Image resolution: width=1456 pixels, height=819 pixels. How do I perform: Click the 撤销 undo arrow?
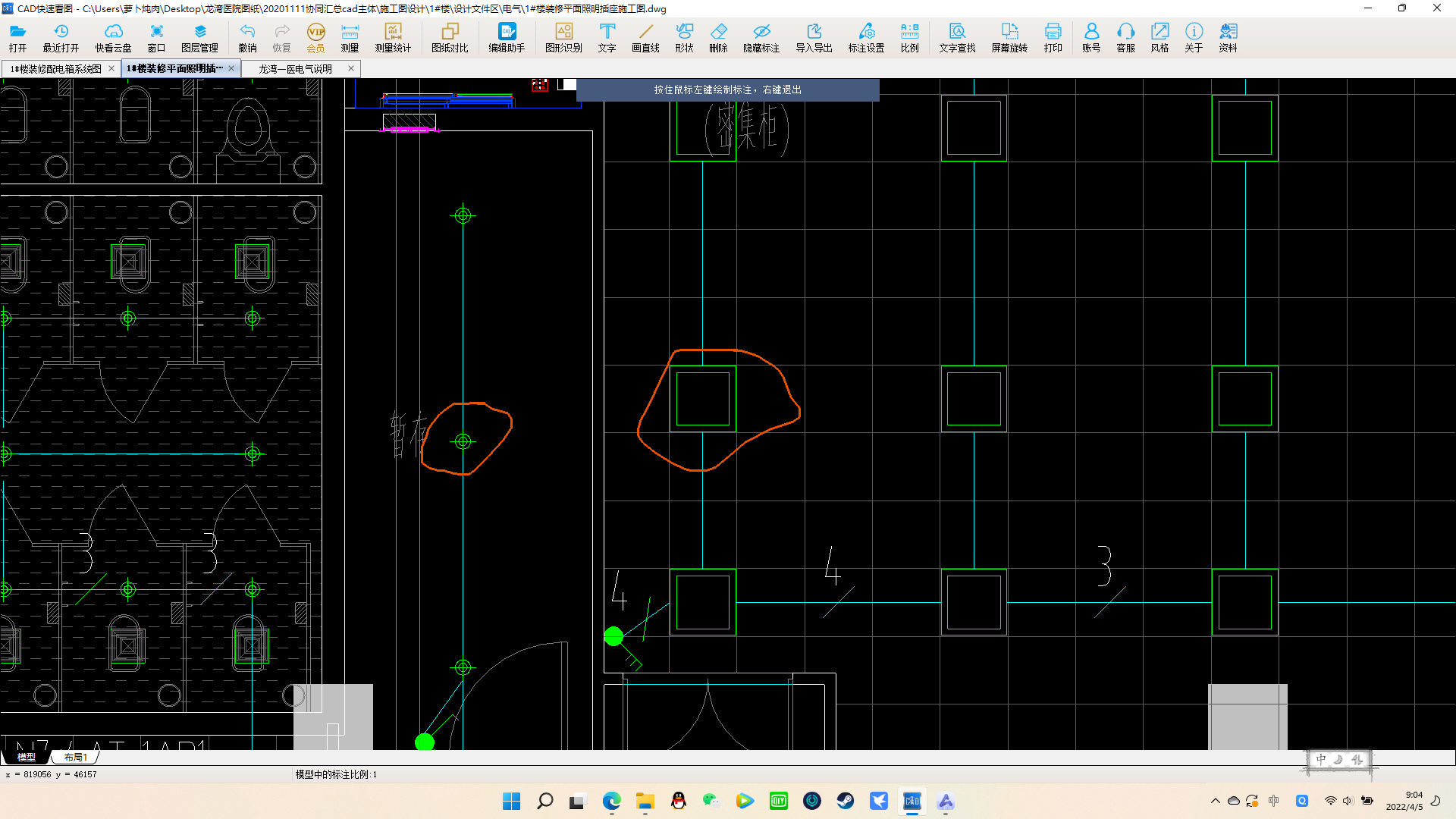pyautogui.click(x=247, y=37)
